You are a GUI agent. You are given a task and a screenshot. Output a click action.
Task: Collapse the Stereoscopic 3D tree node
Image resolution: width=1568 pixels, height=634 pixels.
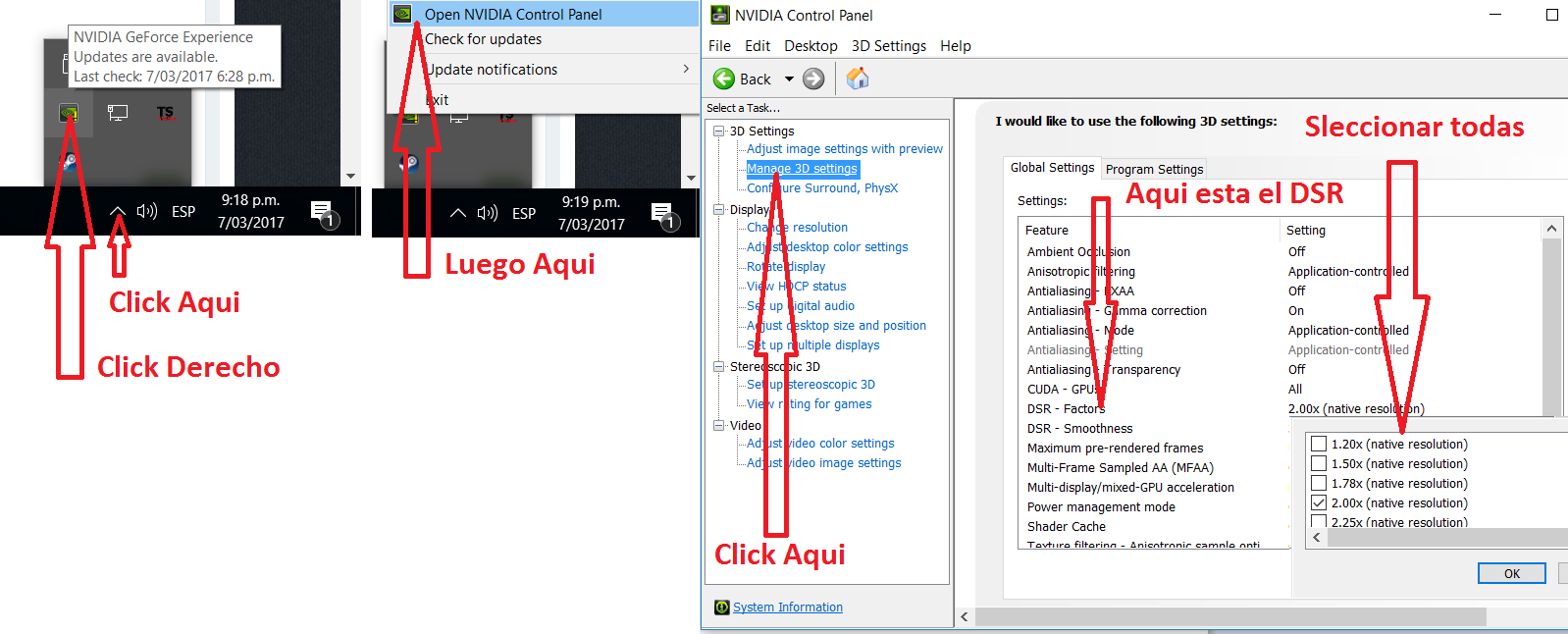click(x=718, y=366)
